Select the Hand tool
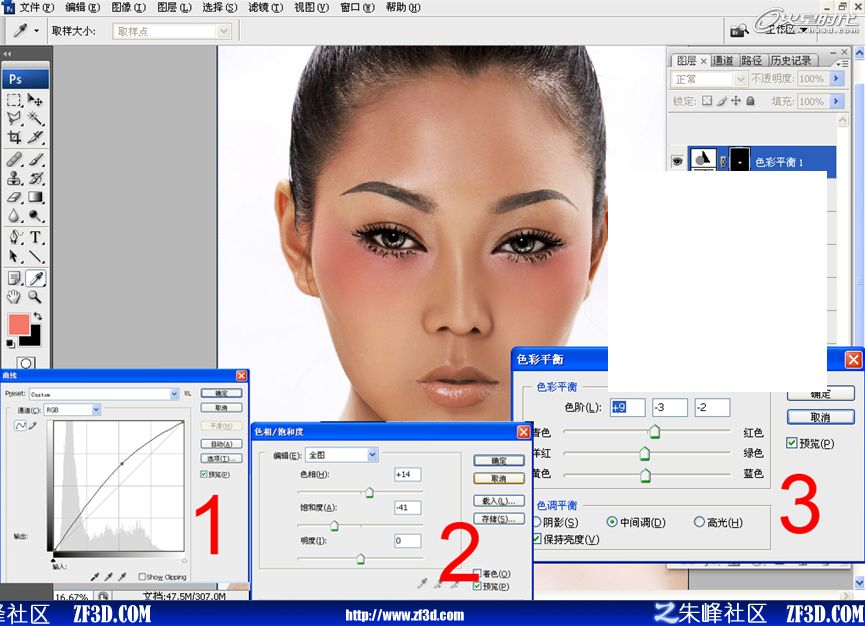The image size is (865, 626). [14, 297]
